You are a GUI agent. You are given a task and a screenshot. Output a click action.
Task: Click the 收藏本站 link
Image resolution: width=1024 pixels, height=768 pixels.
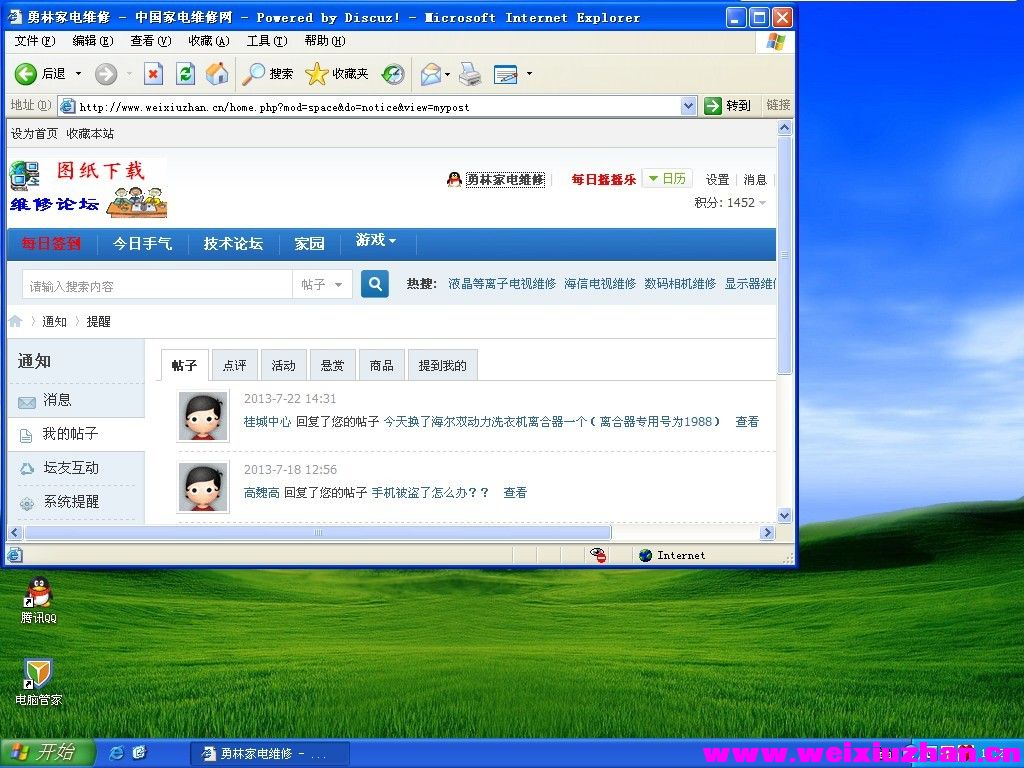pos(90,133)
